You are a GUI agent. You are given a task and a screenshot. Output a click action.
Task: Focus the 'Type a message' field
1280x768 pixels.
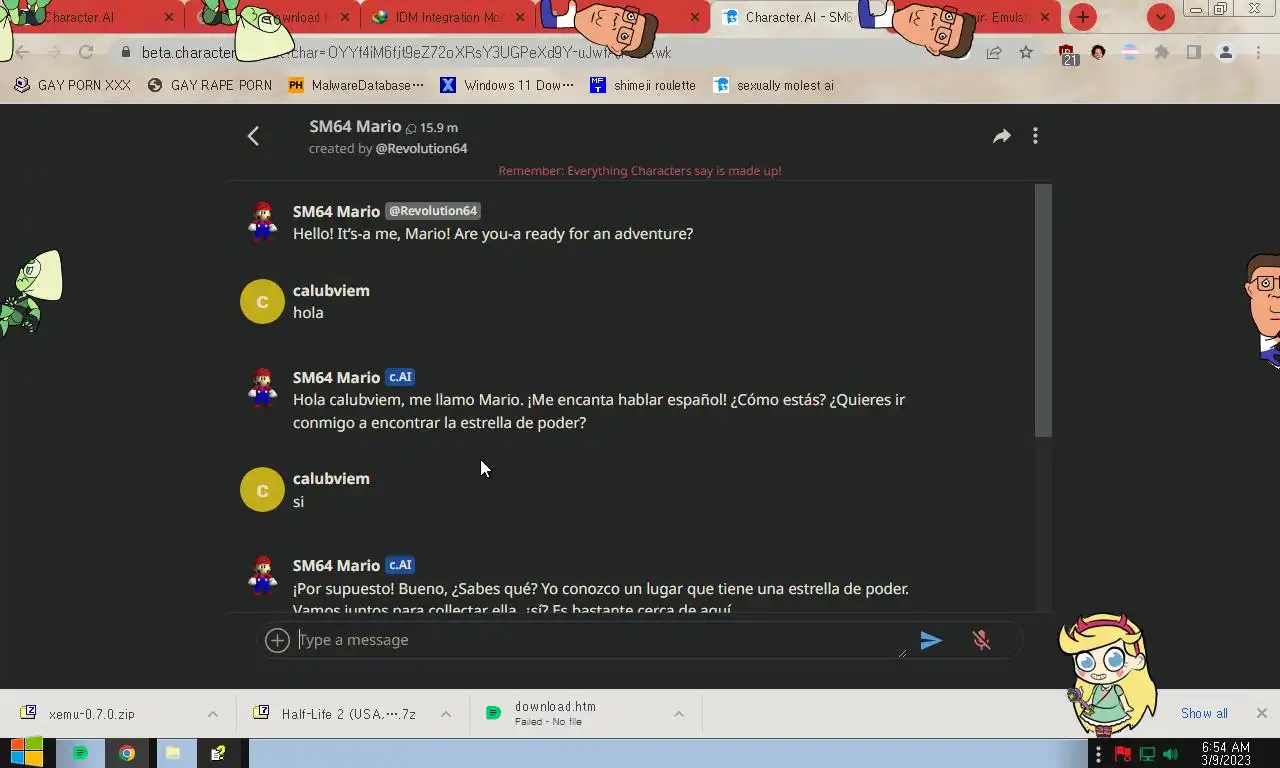point(600,640)
